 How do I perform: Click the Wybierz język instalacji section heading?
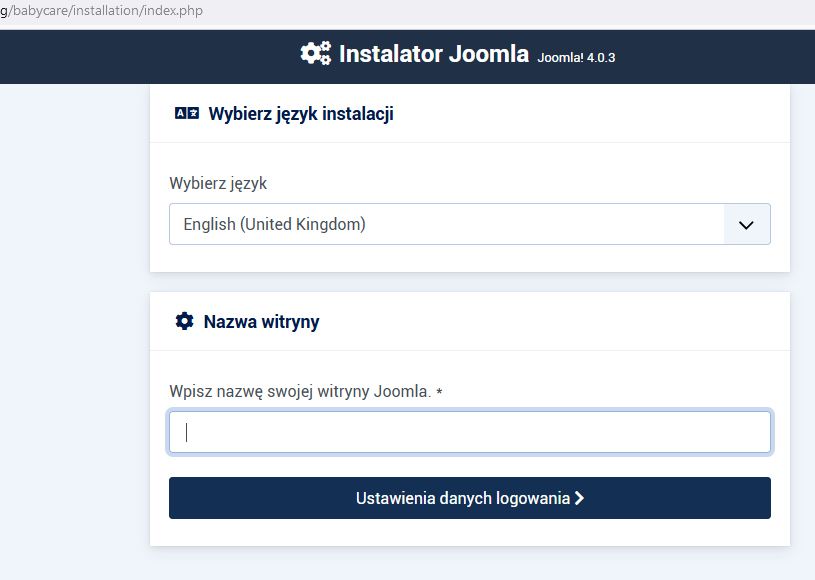300,114
